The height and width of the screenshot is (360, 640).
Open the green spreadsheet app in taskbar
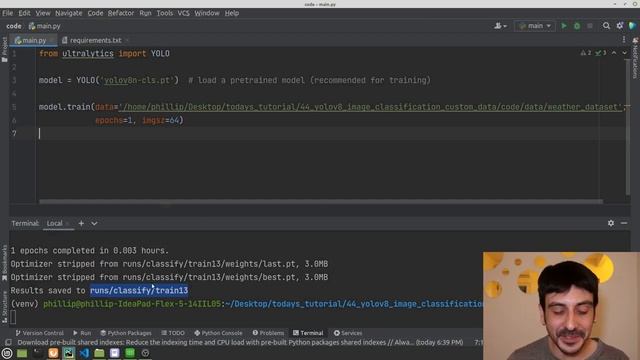tap(130, 353)
